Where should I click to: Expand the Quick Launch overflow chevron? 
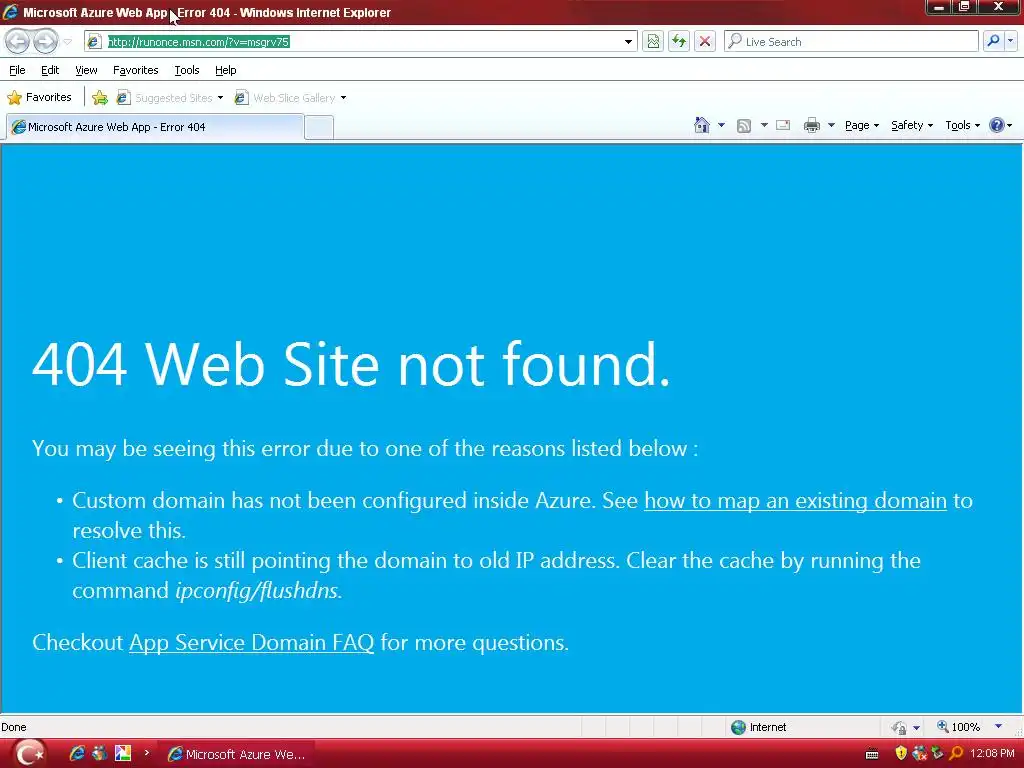coord(146,753)
